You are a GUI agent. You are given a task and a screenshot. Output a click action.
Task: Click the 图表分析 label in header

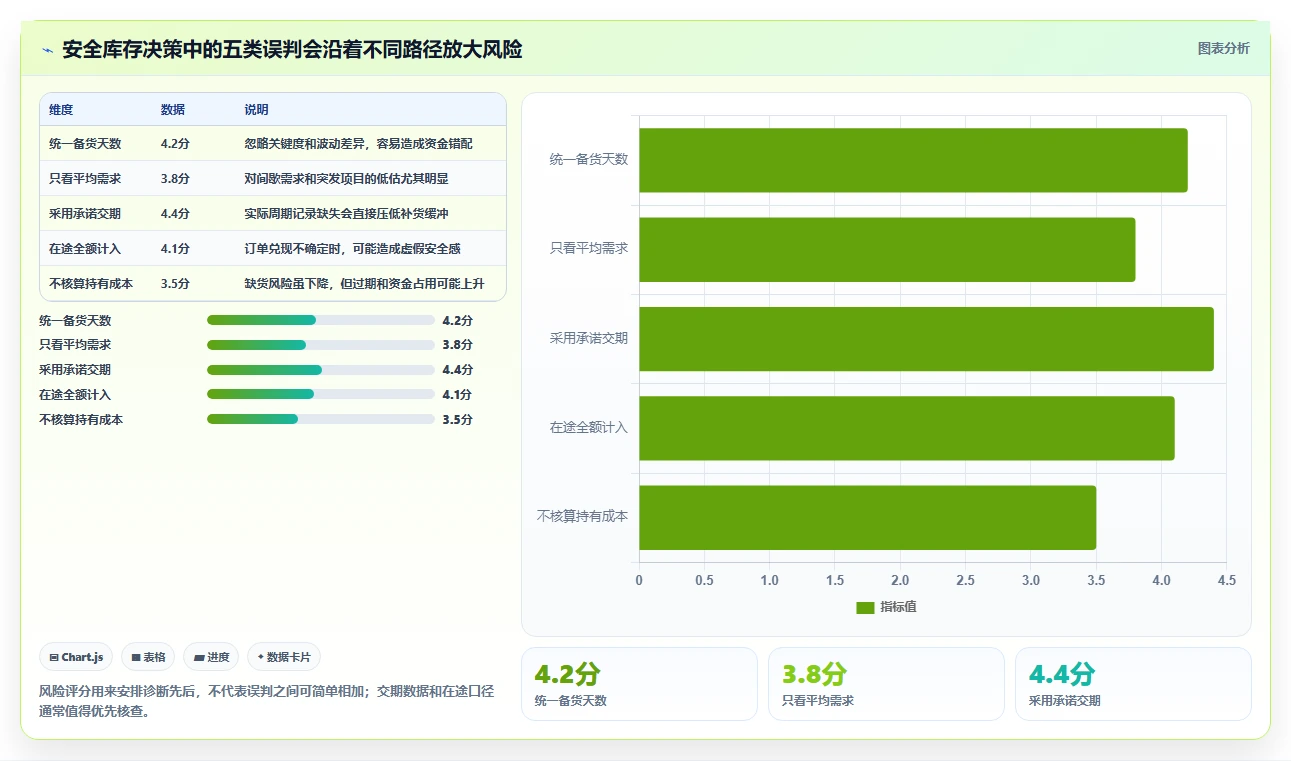(x=1223, y=48)
